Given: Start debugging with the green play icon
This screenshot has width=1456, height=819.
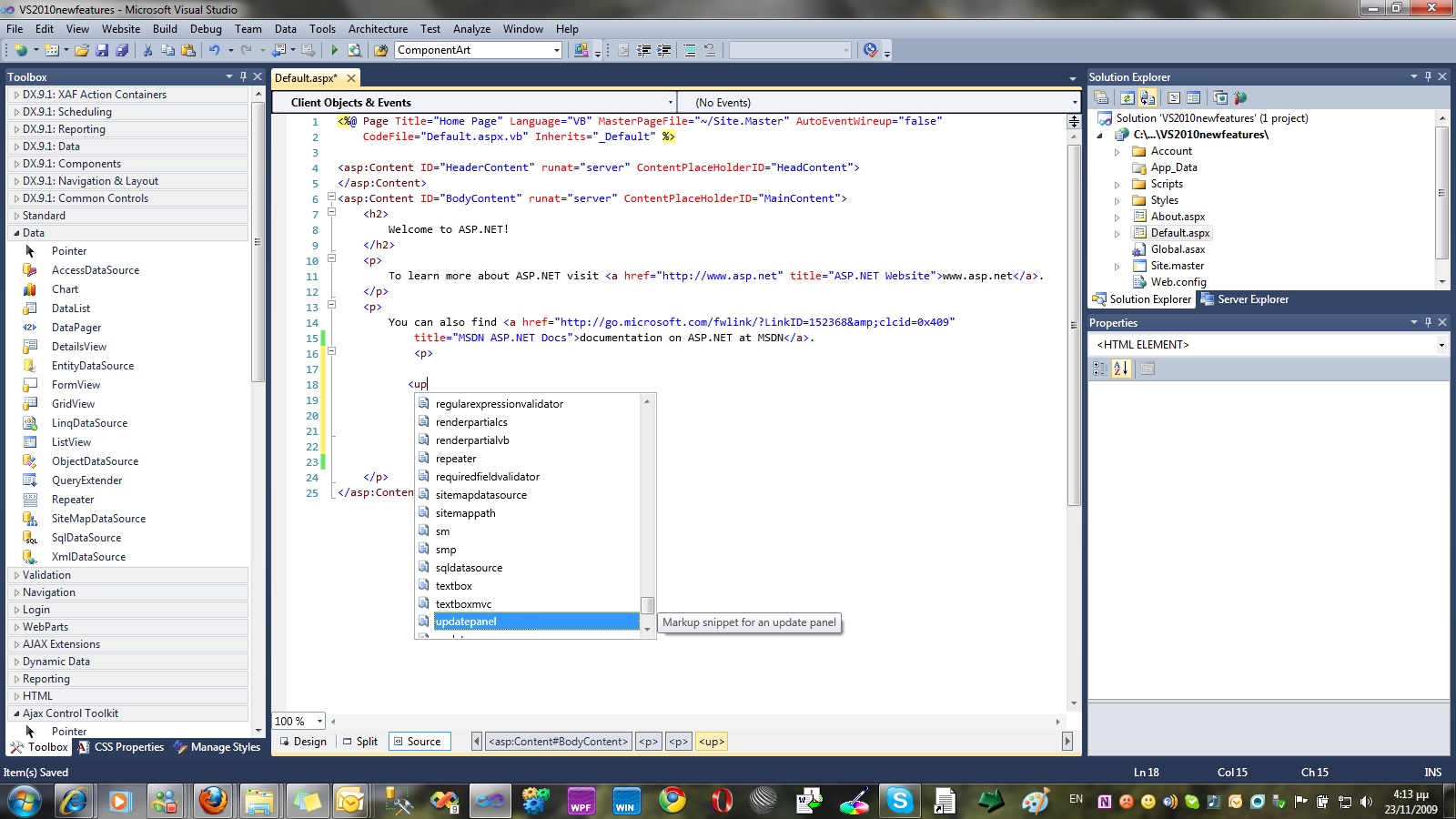Looking at the screenshot, I should (x=334, y=50).
